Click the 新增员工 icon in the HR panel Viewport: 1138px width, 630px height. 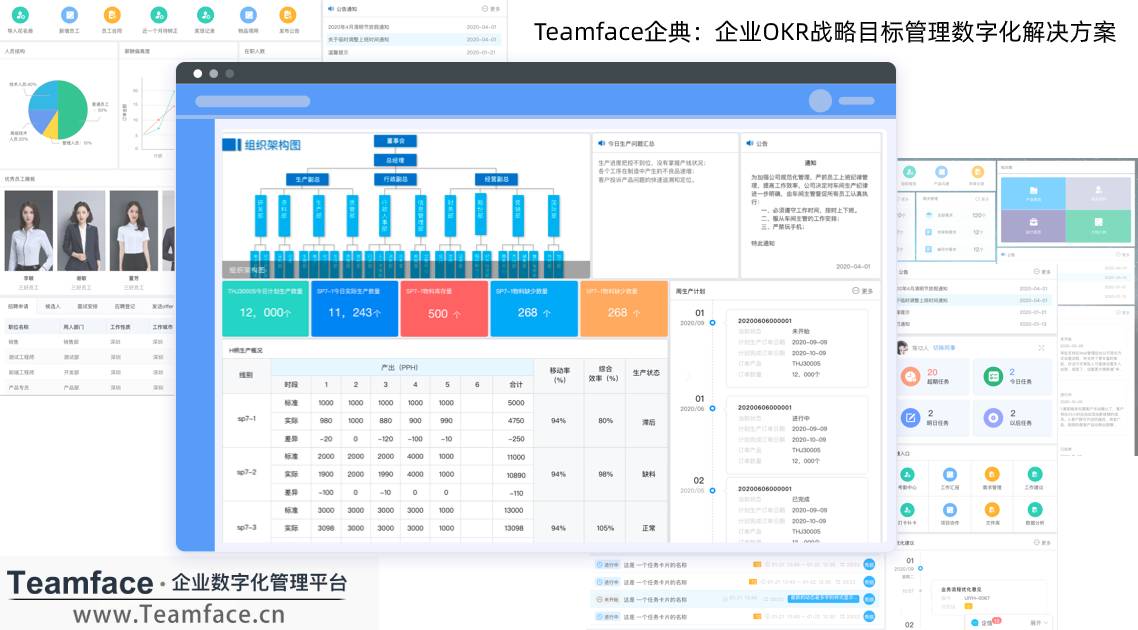[x=69, y=15]
